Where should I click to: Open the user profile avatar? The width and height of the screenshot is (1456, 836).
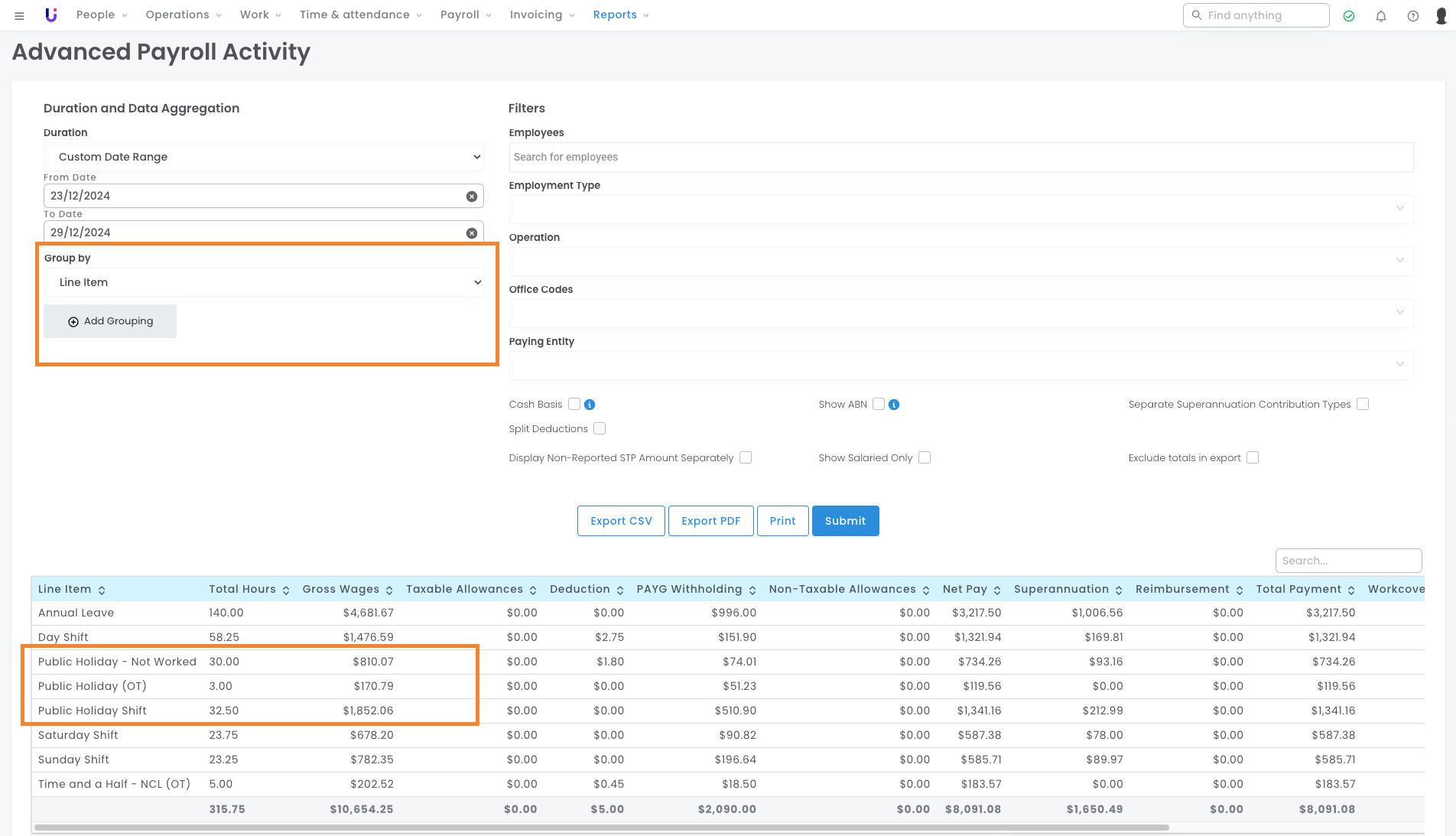(1441, 16)
